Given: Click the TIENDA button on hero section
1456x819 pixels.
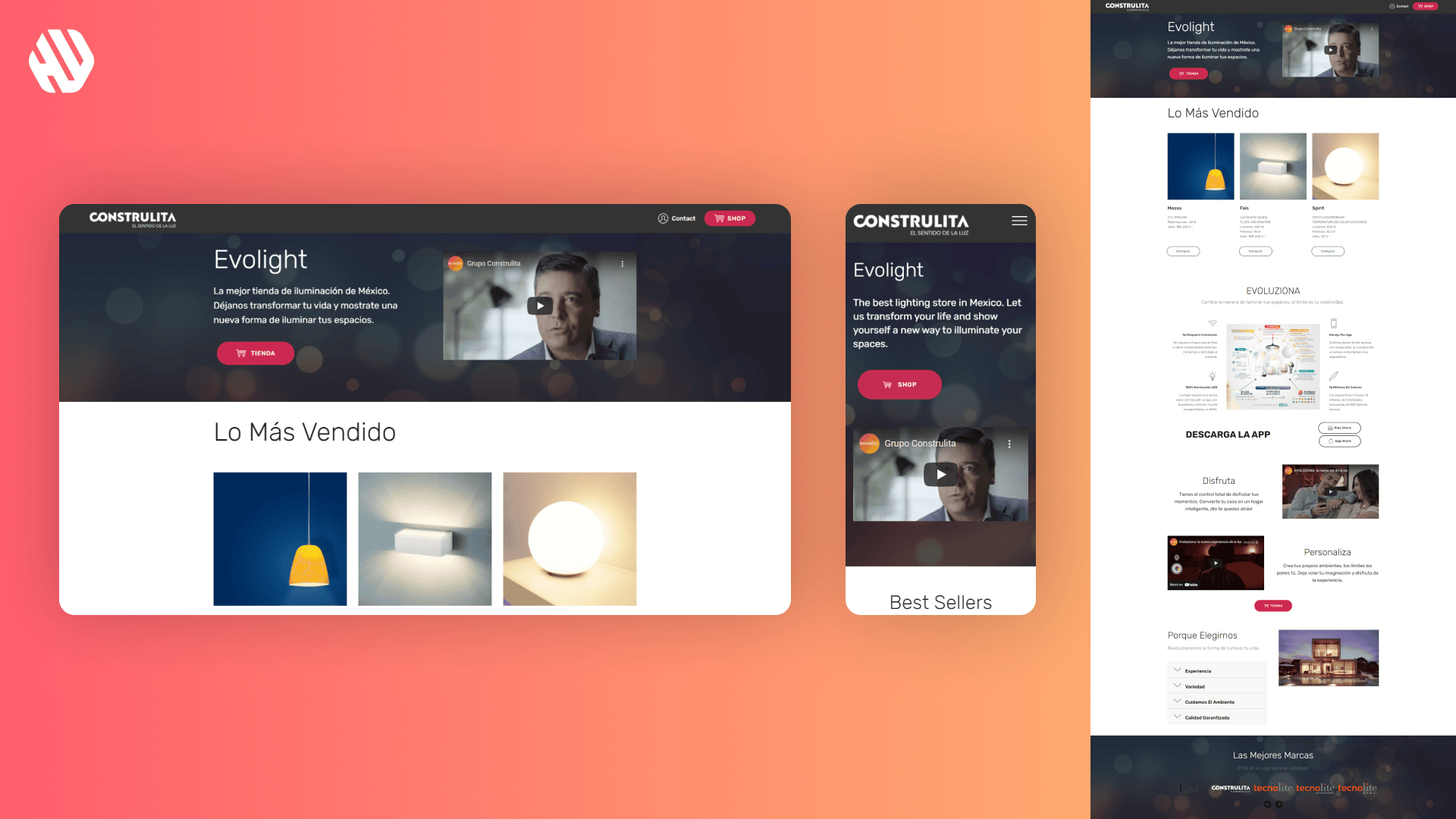Looking at the screenshot, I should [x=255, y=352].
